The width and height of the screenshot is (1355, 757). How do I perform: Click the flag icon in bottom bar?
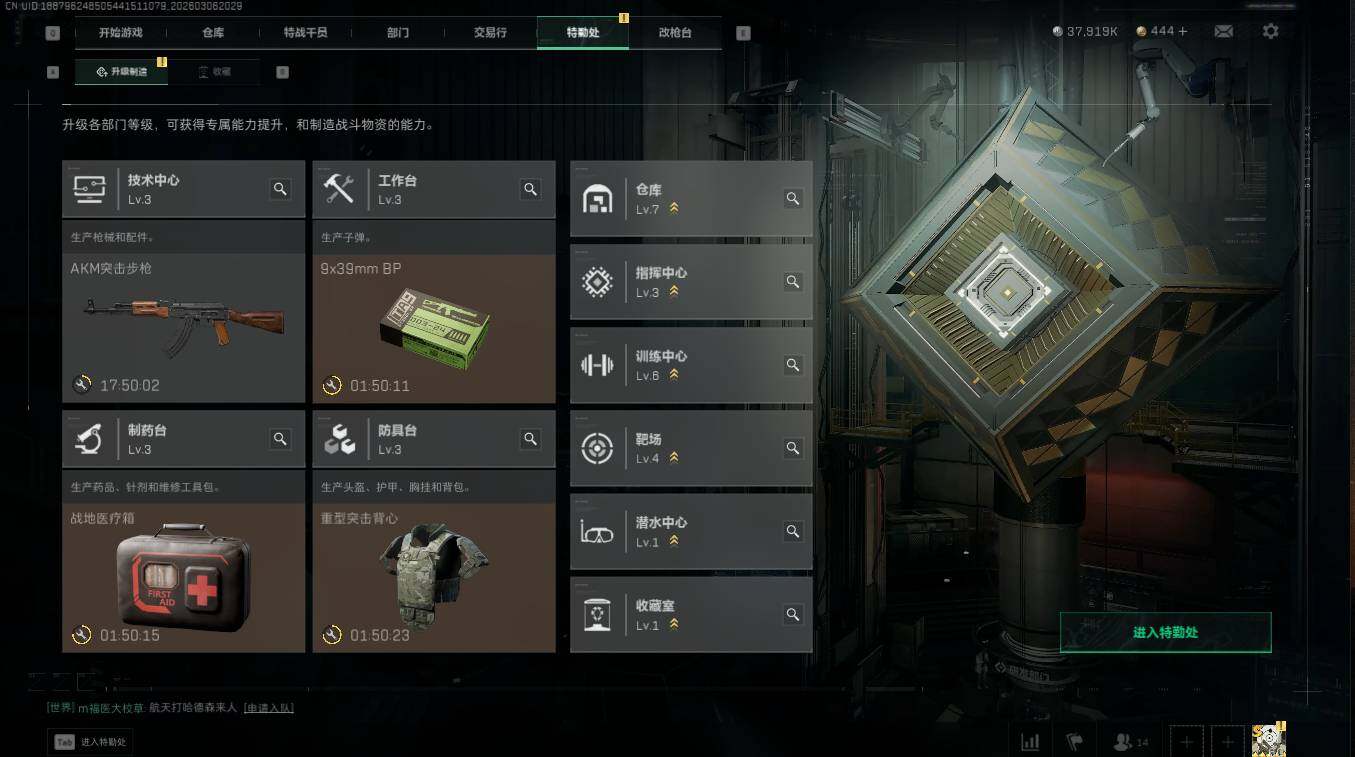tap(1075, 742)
